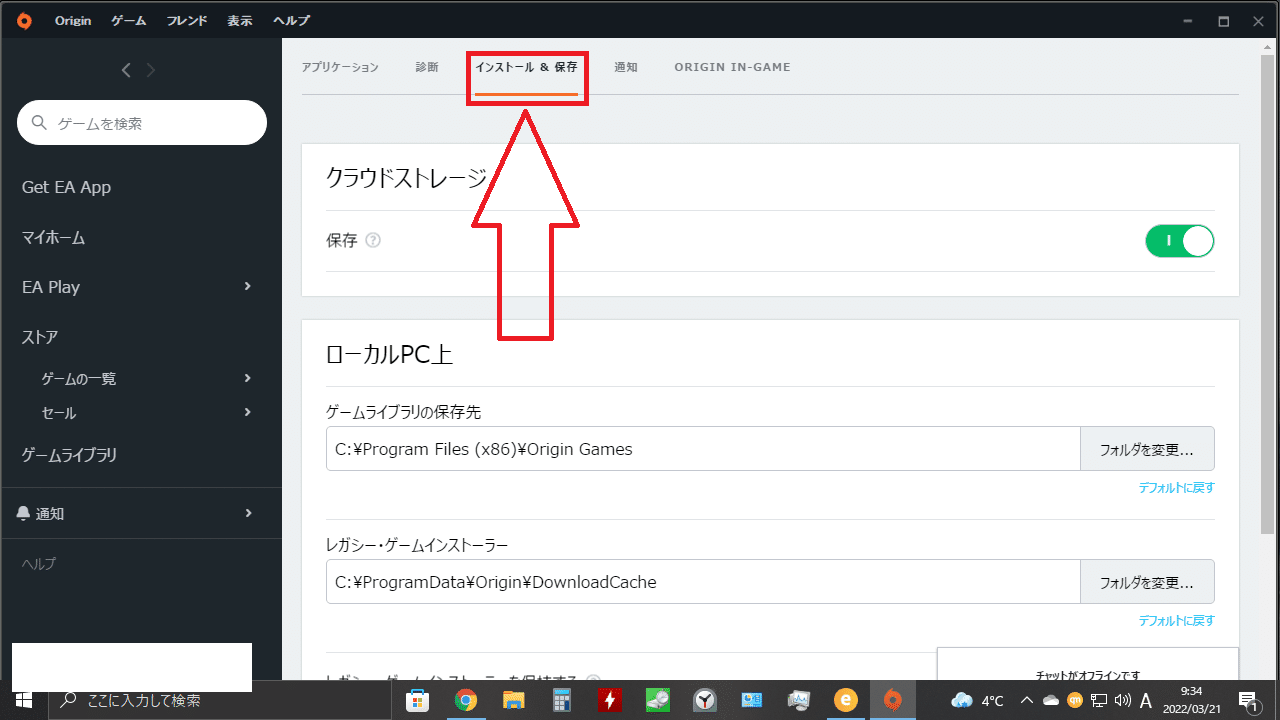The image size is (1280, 720).
Task: Click the Windows Start button
Action: 22,700
